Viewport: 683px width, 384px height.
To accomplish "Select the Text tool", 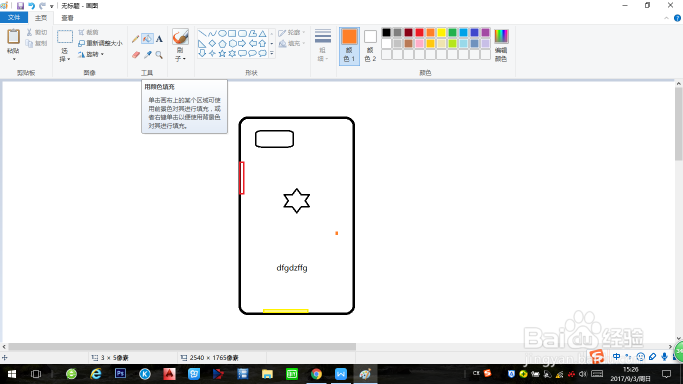I will coord(159,39).
